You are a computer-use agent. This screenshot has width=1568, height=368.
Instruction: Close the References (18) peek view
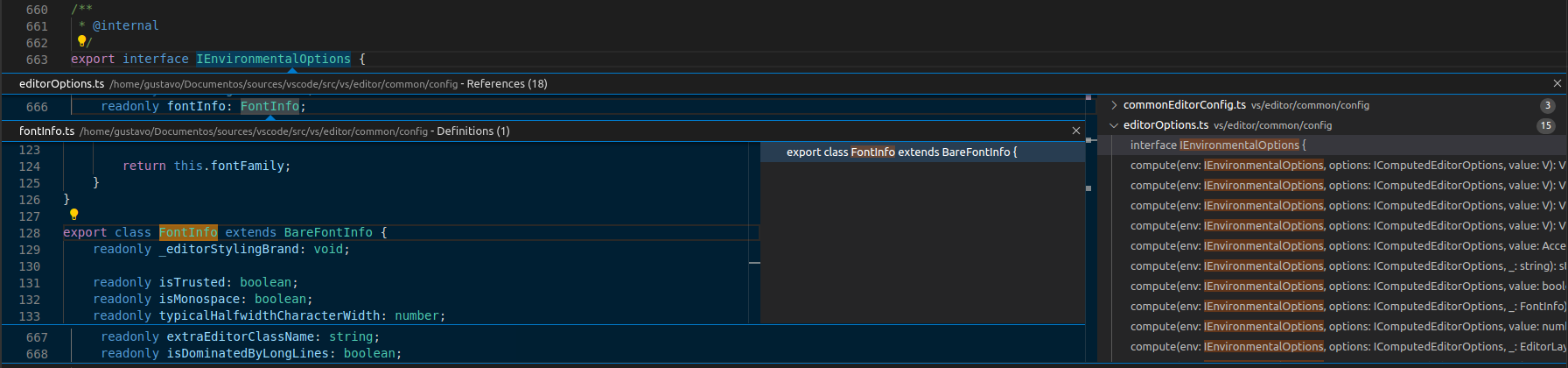1557,83
